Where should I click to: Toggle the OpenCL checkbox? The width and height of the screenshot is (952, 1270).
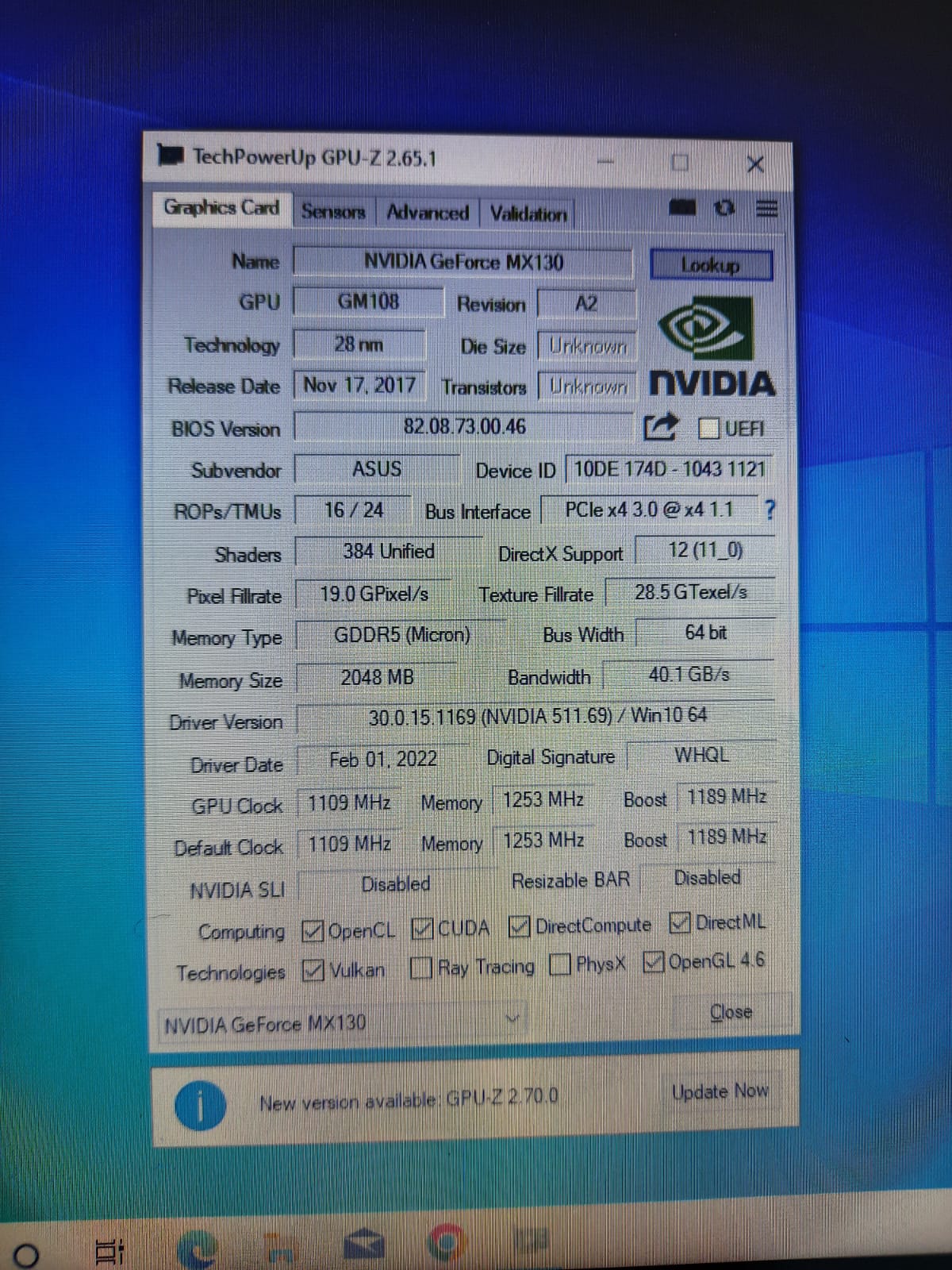[x=313, y=931]
